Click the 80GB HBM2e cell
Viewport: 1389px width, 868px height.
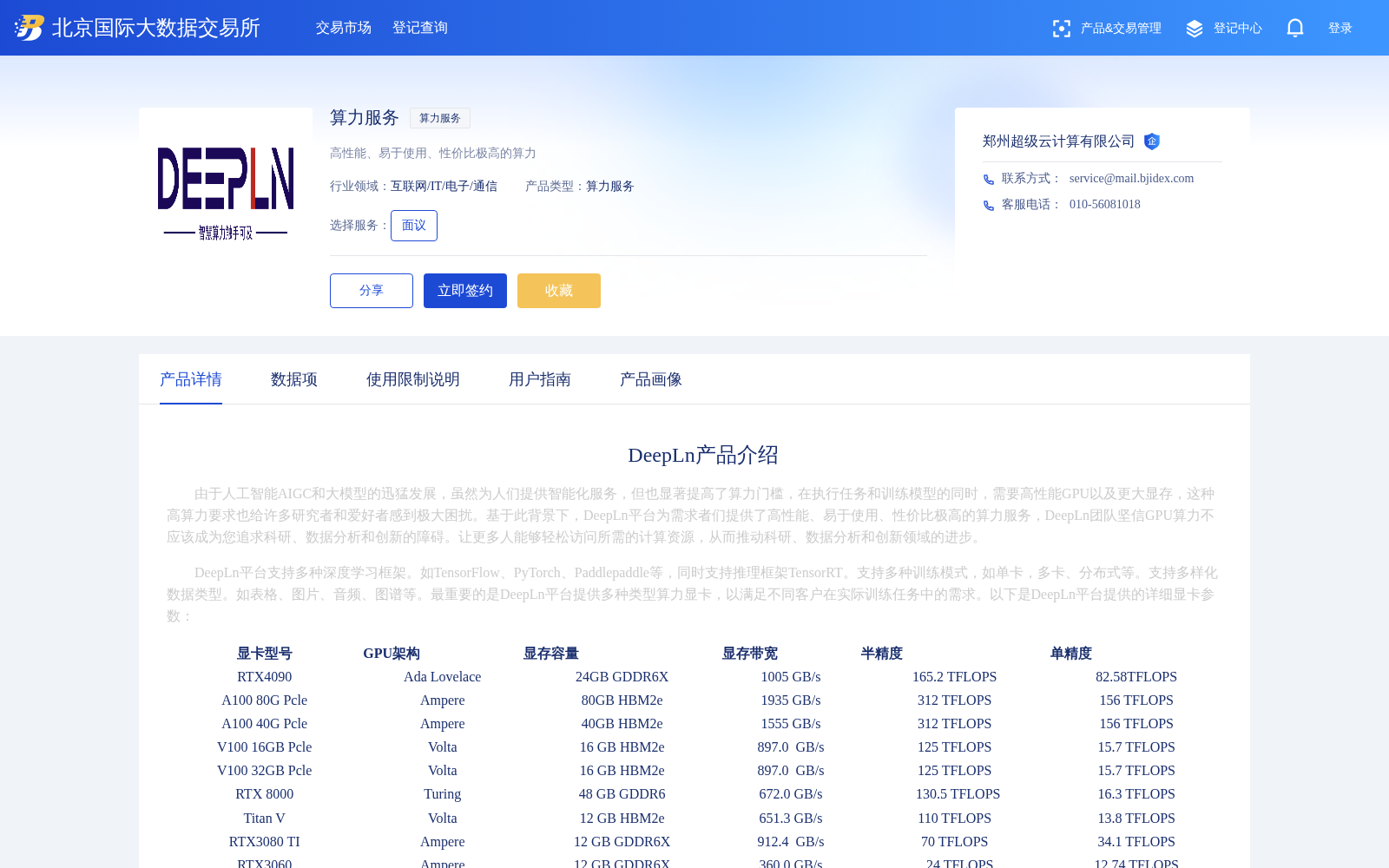pyautogui.click(x=622, y=700)
